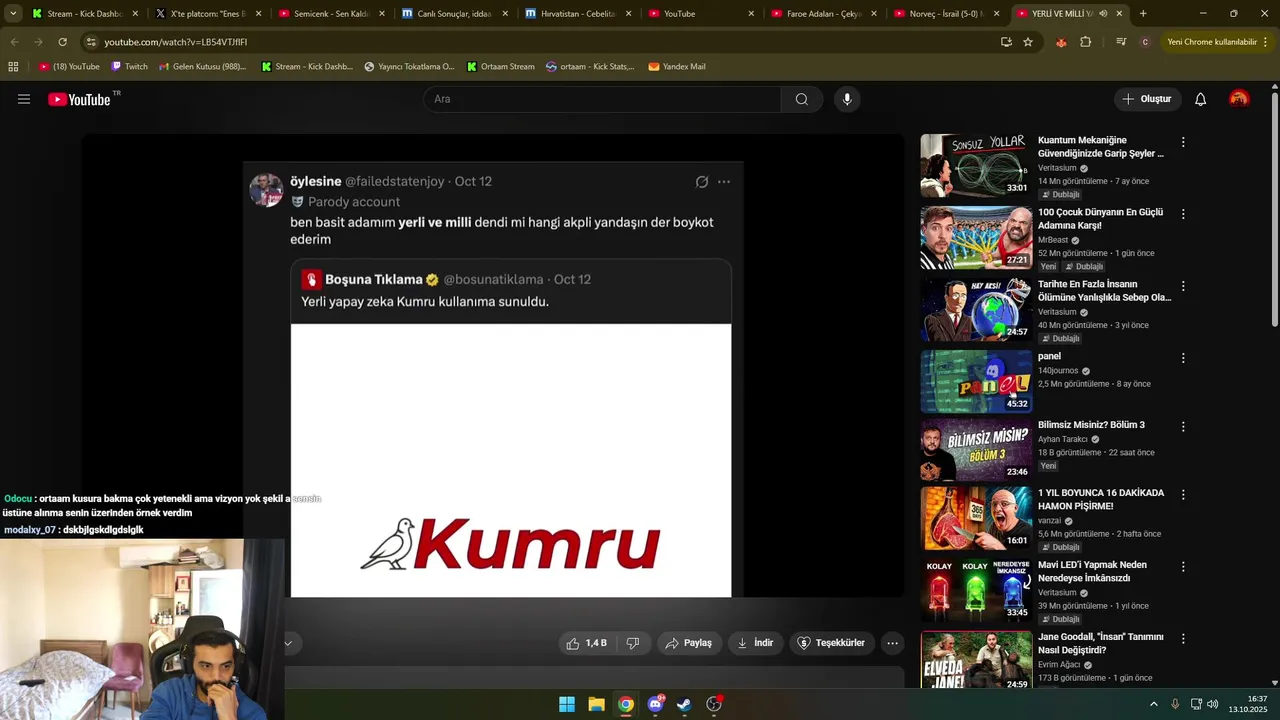Open options for Tarihte En Fazla video
This screenshot has height=720, width=1280.
pyautogui.click(x=1183, y=286)
